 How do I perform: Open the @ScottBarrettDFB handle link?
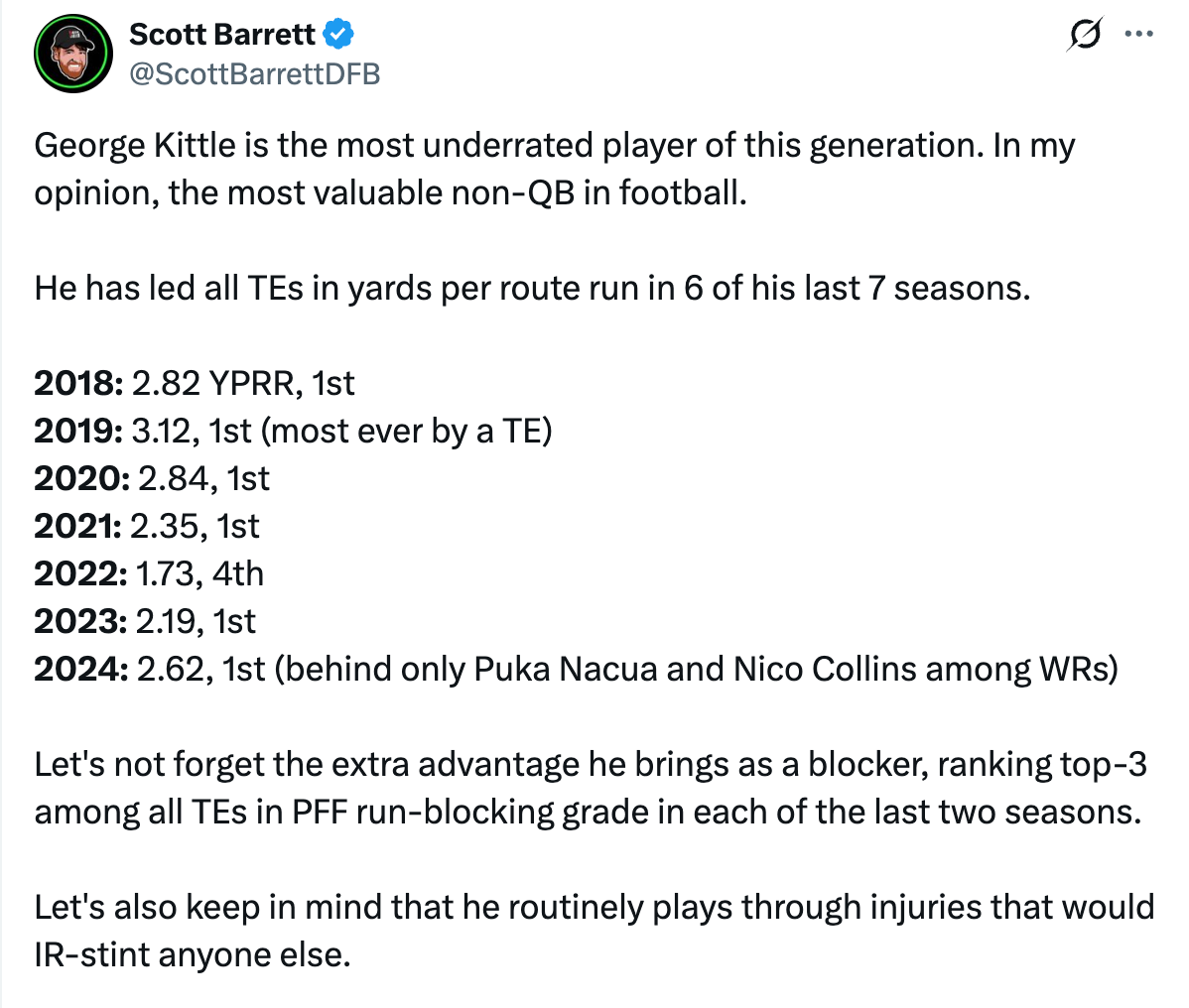tap(254, 73)
